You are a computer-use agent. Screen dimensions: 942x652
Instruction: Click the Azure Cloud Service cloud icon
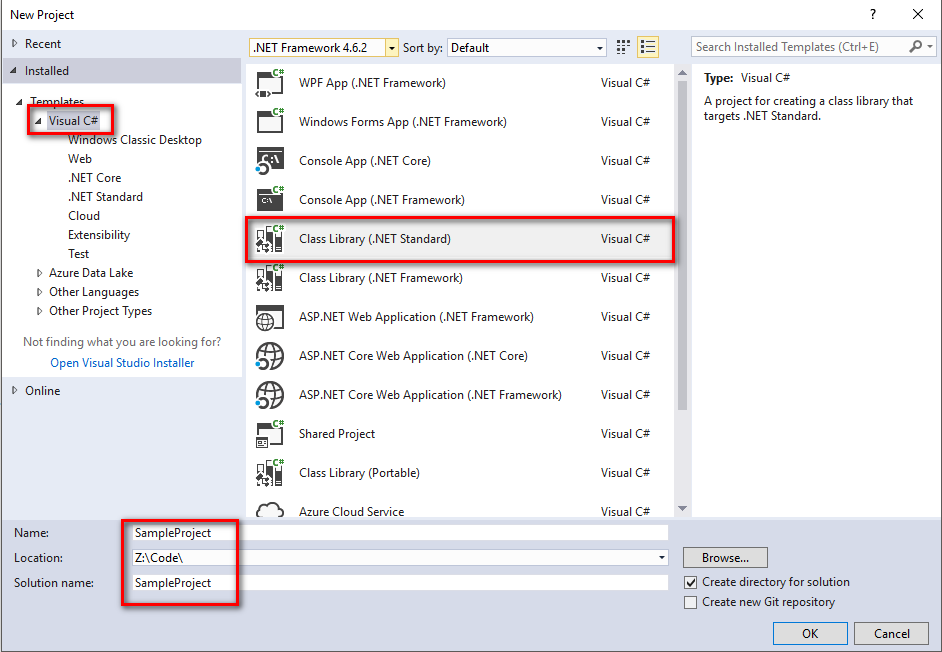point(270,510)
